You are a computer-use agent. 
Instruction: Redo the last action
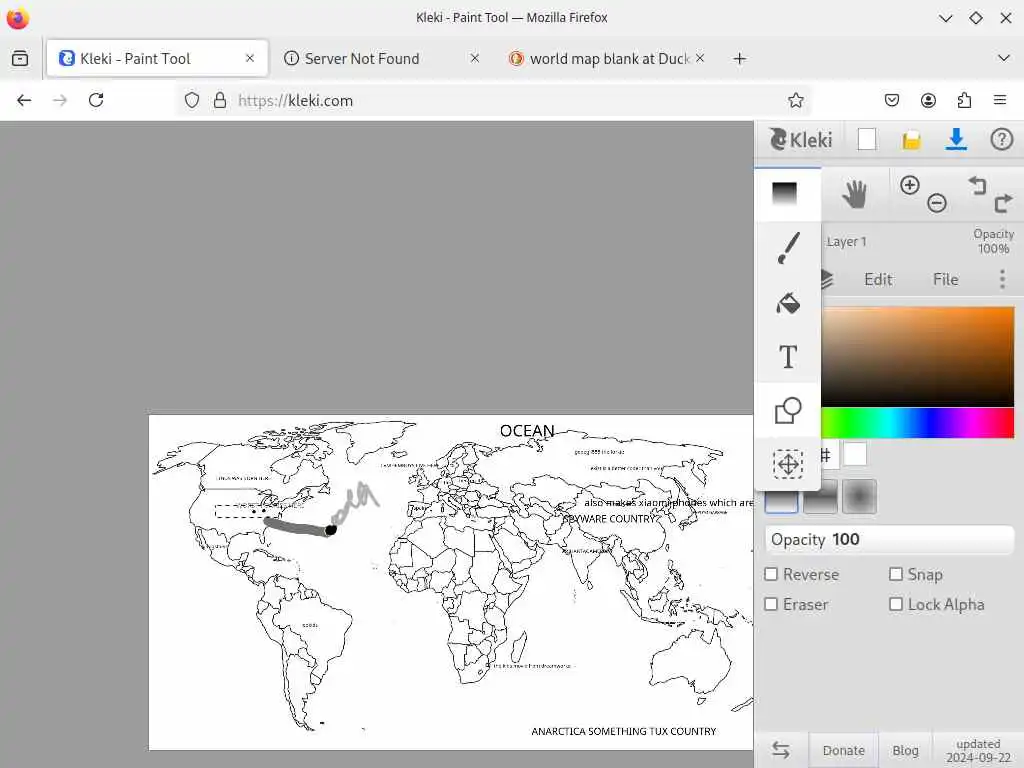coord(1002,203)
